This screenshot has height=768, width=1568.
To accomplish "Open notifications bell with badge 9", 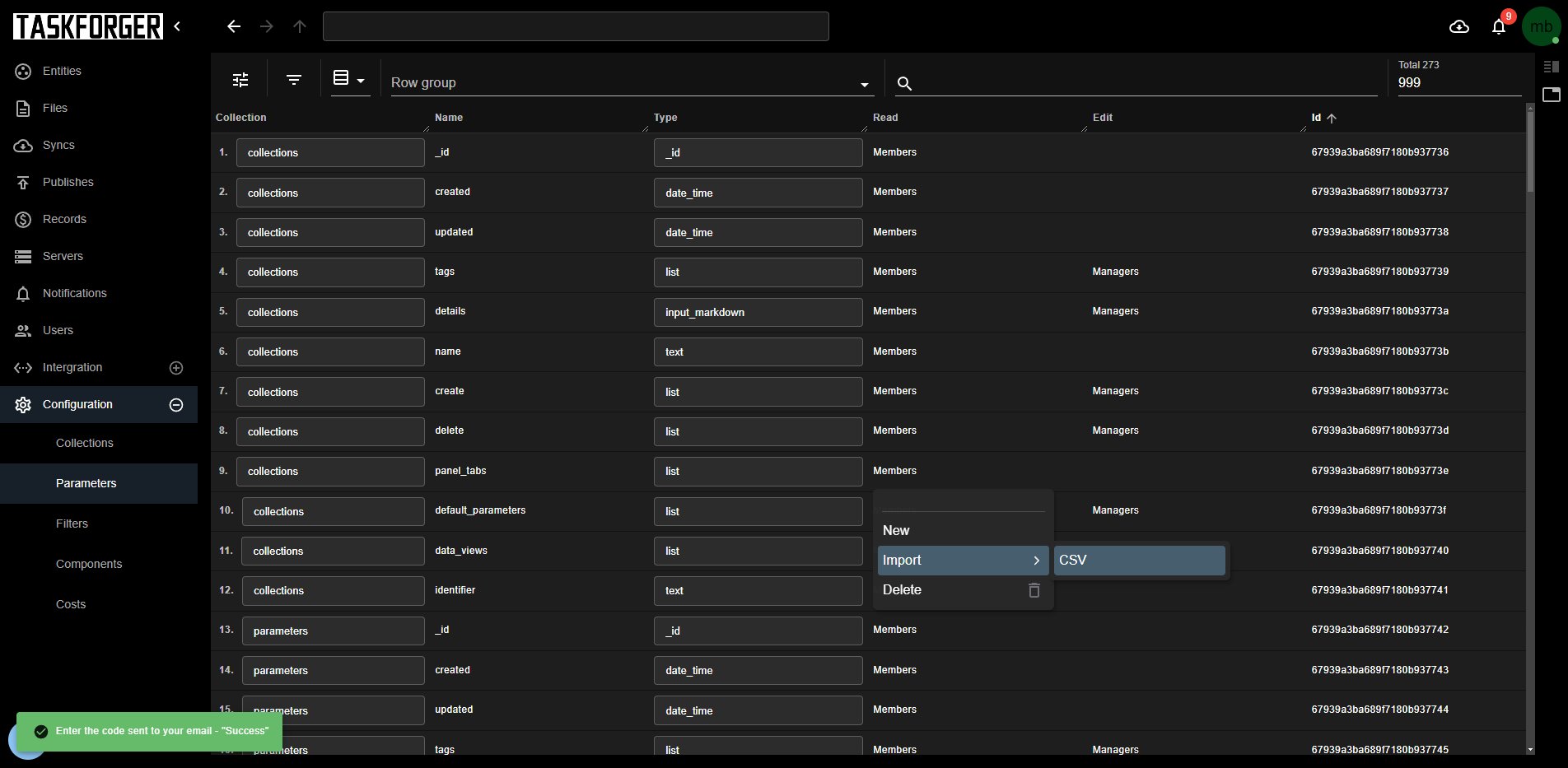I will click(x=1499, y=27).
